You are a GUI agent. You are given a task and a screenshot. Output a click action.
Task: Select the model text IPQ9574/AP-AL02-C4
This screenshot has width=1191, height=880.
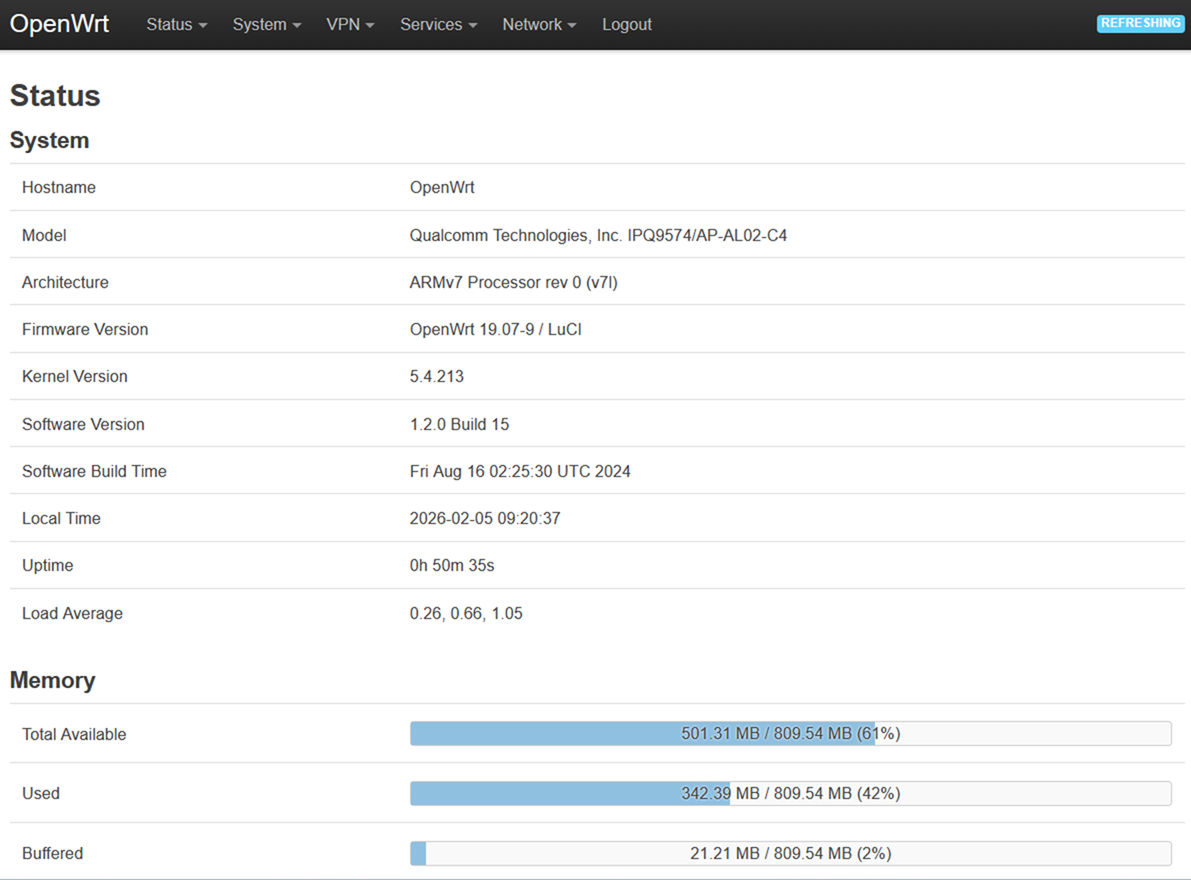click(706, 235)
